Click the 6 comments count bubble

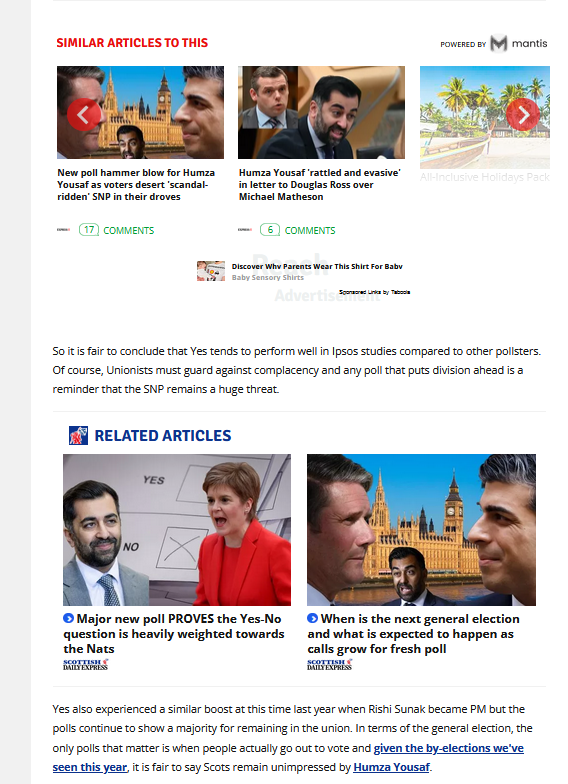(270, 230)
